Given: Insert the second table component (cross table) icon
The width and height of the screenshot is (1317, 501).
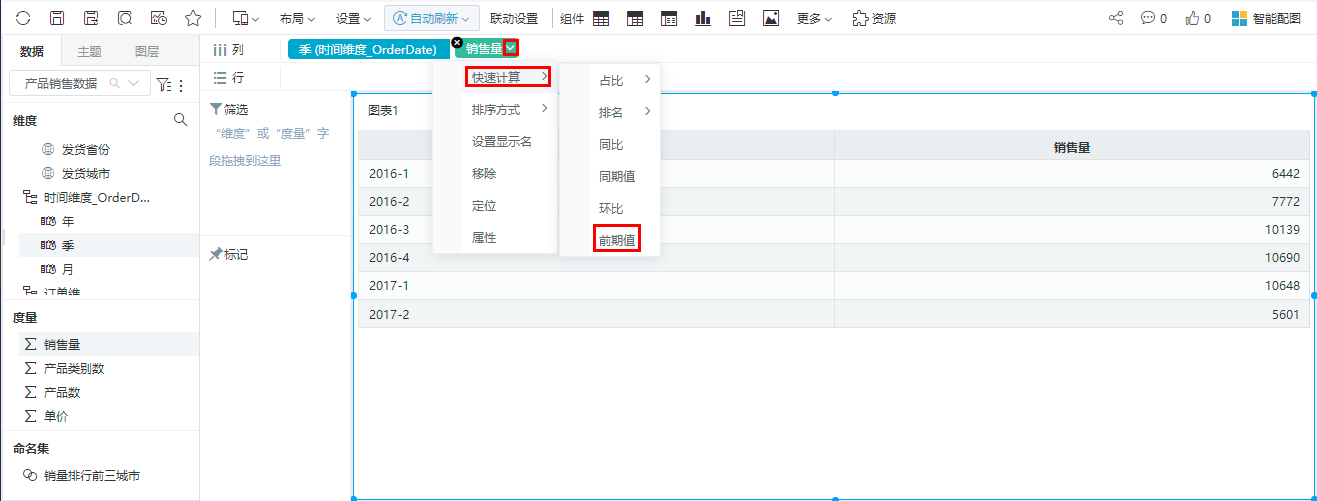Looking at the screenshot, I should [635, 18].
